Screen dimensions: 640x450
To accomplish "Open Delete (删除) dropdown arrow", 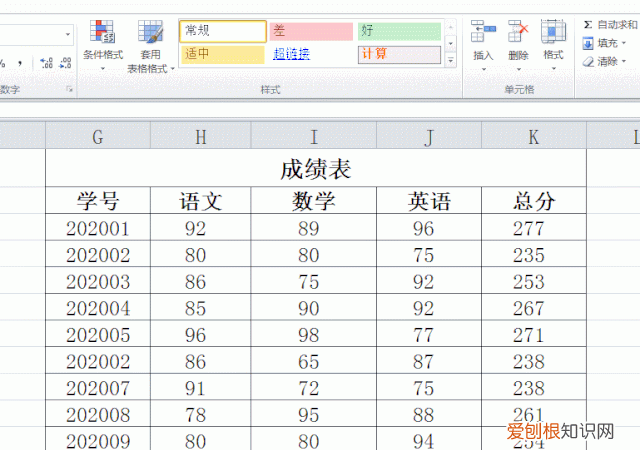I will 518,69.
